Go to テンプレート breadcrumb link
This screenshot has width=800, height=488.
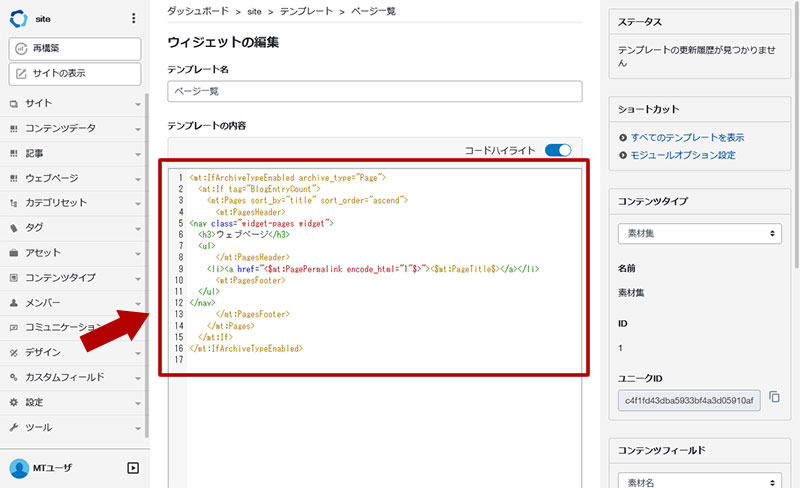point(306,11)
